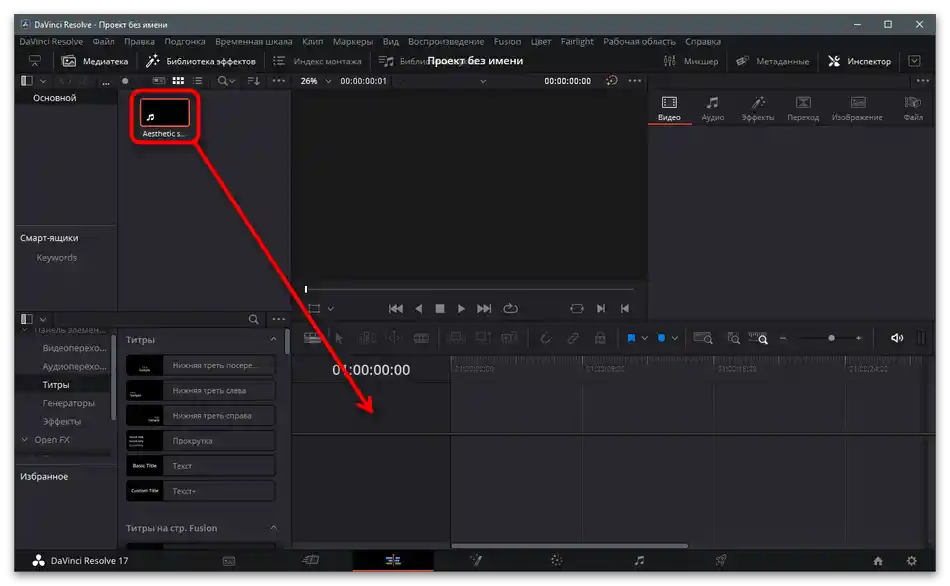
Task: Open the Медиатека media pool panel
Action: point(95,61)
